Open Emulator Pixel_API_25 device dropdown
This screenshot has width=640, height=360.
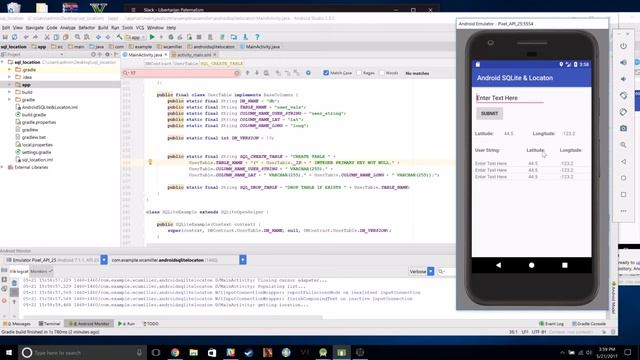(104, 260)
